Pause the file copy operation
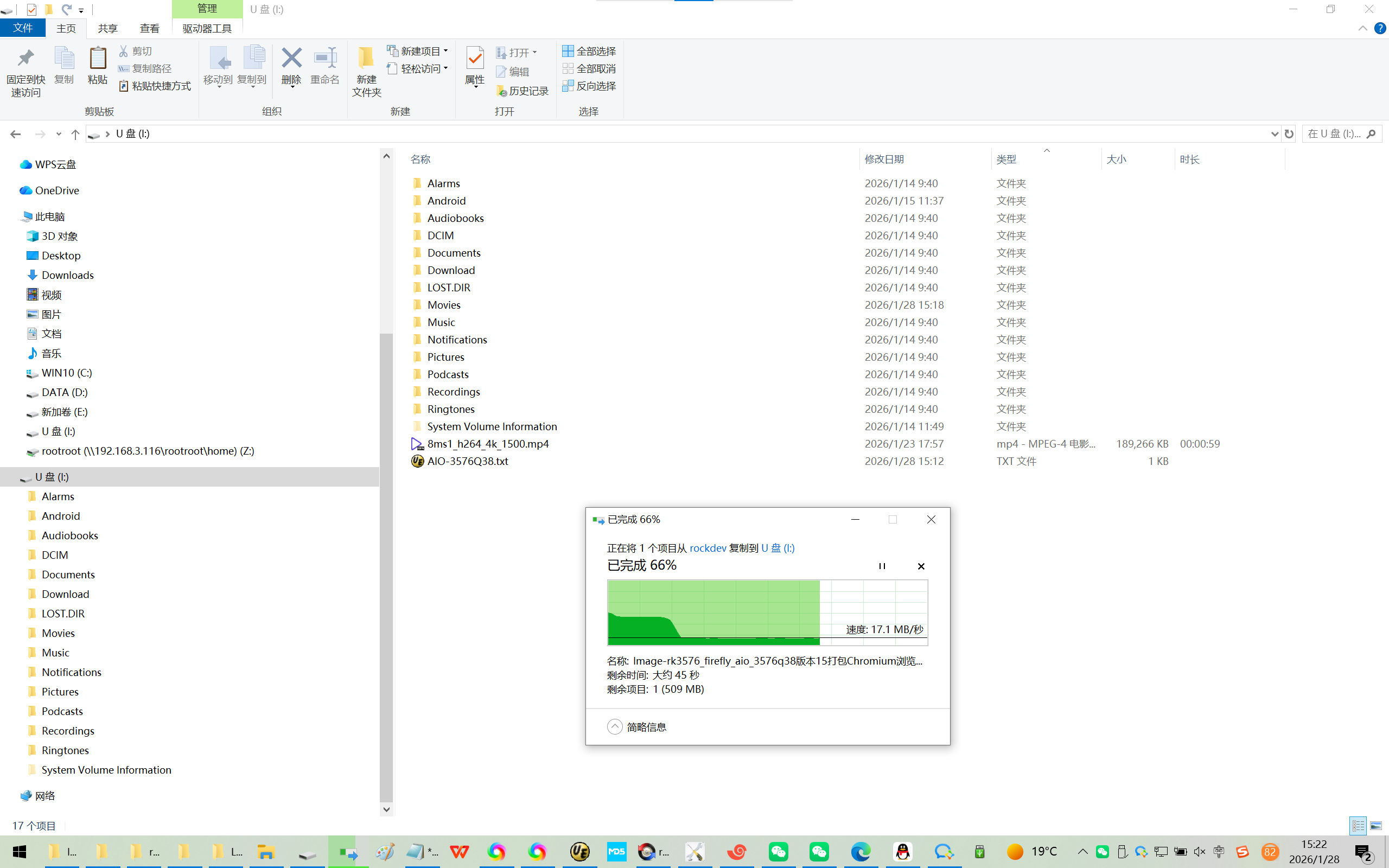Viewport: 1389px width, 868px height. click(882, 566)
